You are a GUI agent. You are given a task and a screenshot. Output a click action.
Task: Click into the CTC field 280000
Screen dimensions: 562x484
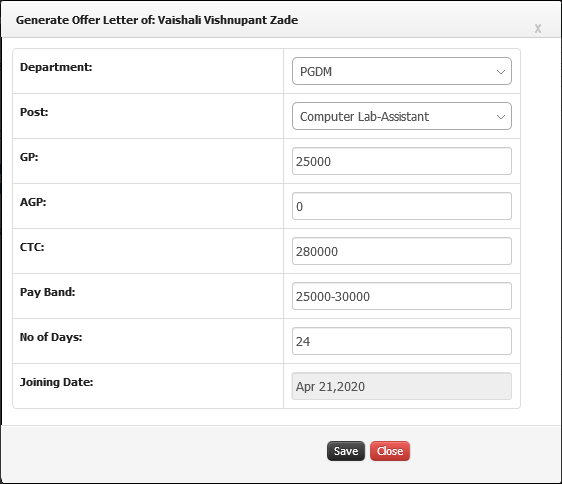pos(402,251)
